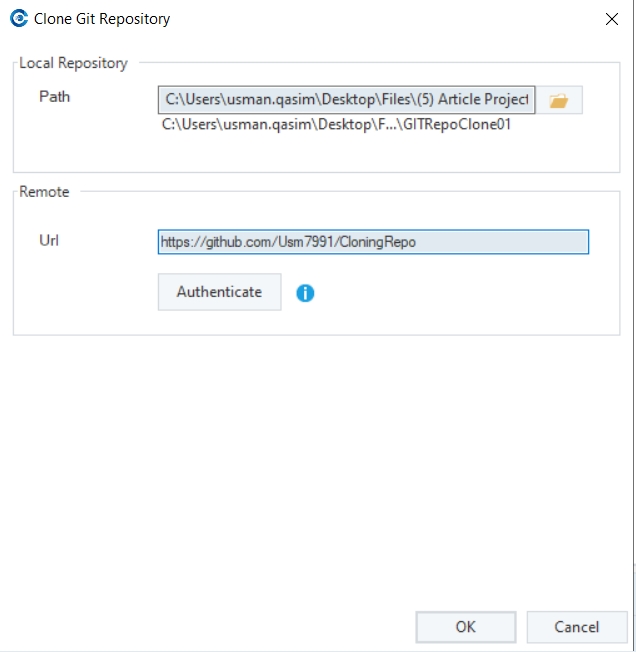The image size is (636, 652).
Task: Click inside the local repository Path field
Action: point(346,100)
